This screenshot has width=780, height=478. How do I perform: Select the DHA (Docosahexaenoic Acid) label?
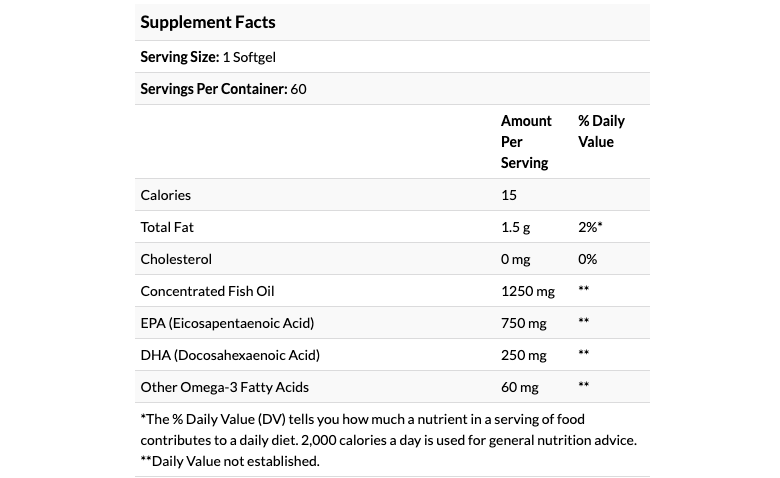(x=230, y=355)
